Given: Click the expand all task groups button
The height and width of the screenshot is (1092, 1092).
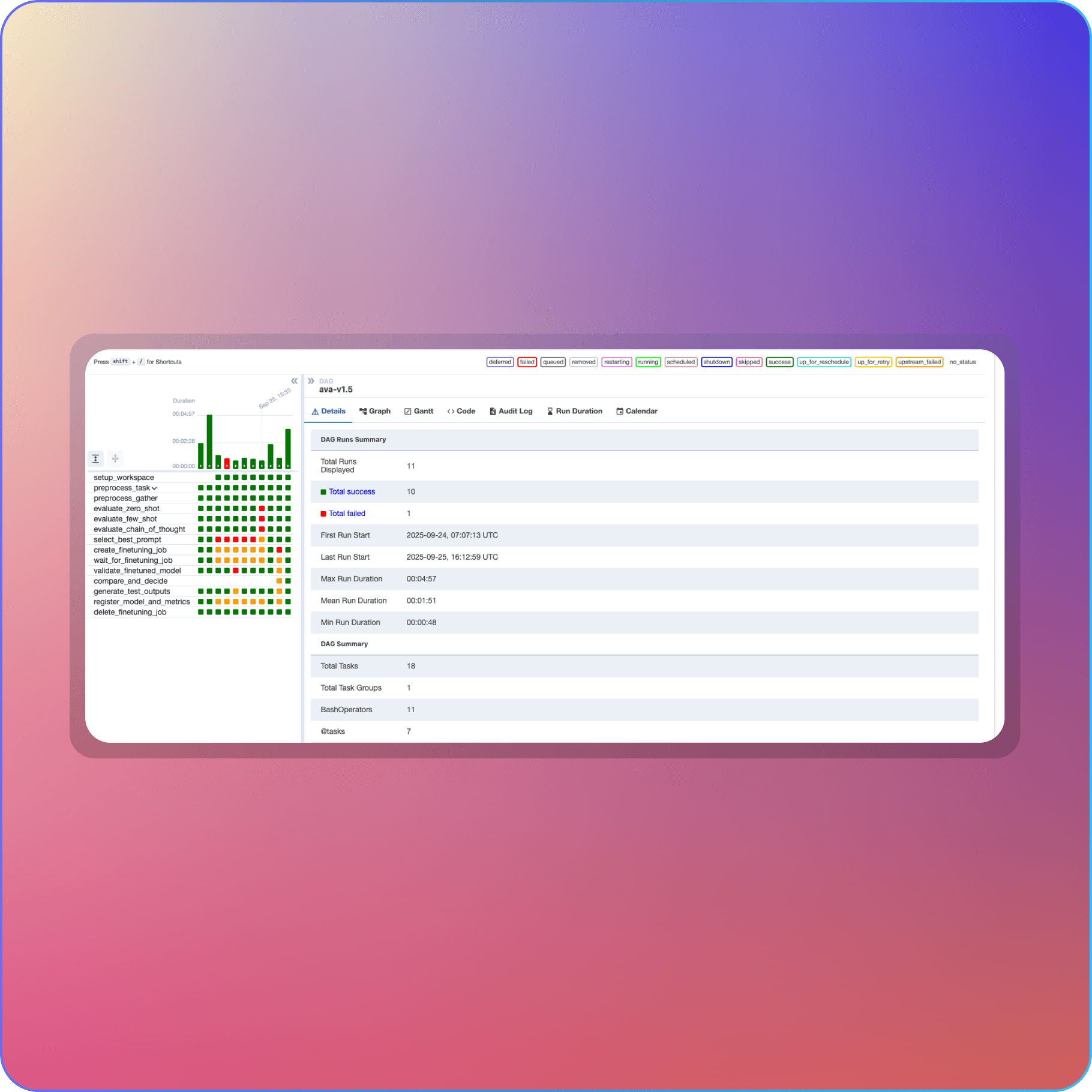Looking at the screenshot, I should [96, 459].
